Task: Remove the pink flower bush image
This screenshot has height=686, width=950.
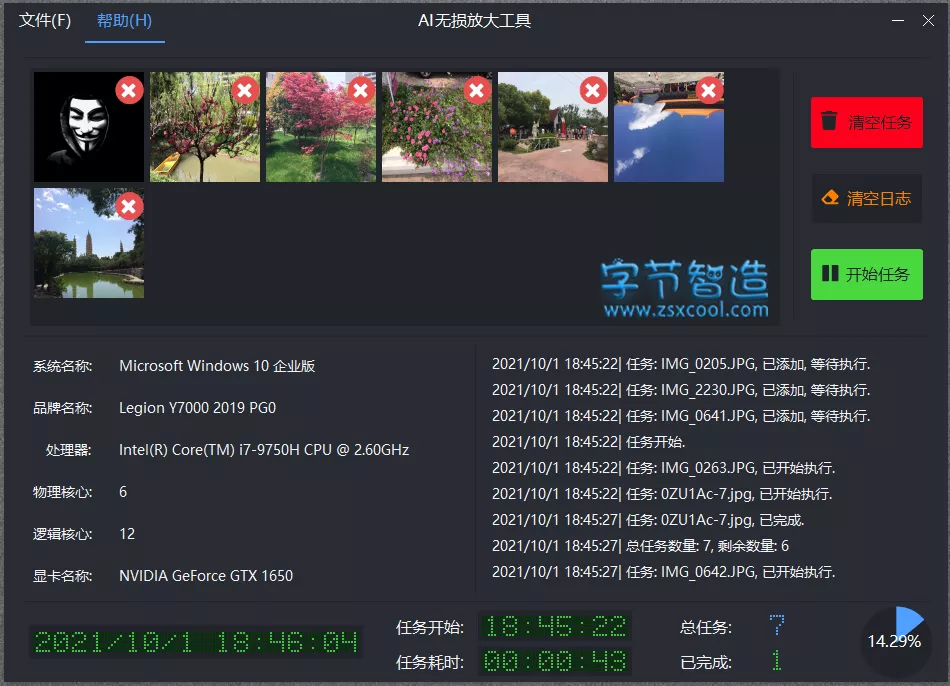Action: click(x=477, y=91)
